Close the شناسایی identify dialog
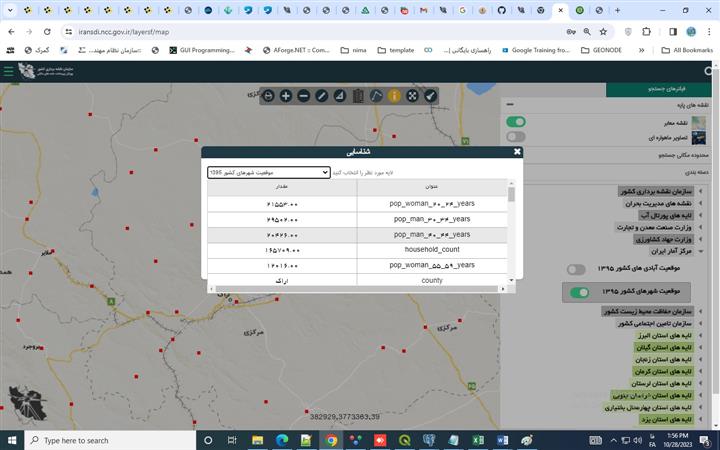Viewport: 720px width, 450px height. (x=517, y=152)
